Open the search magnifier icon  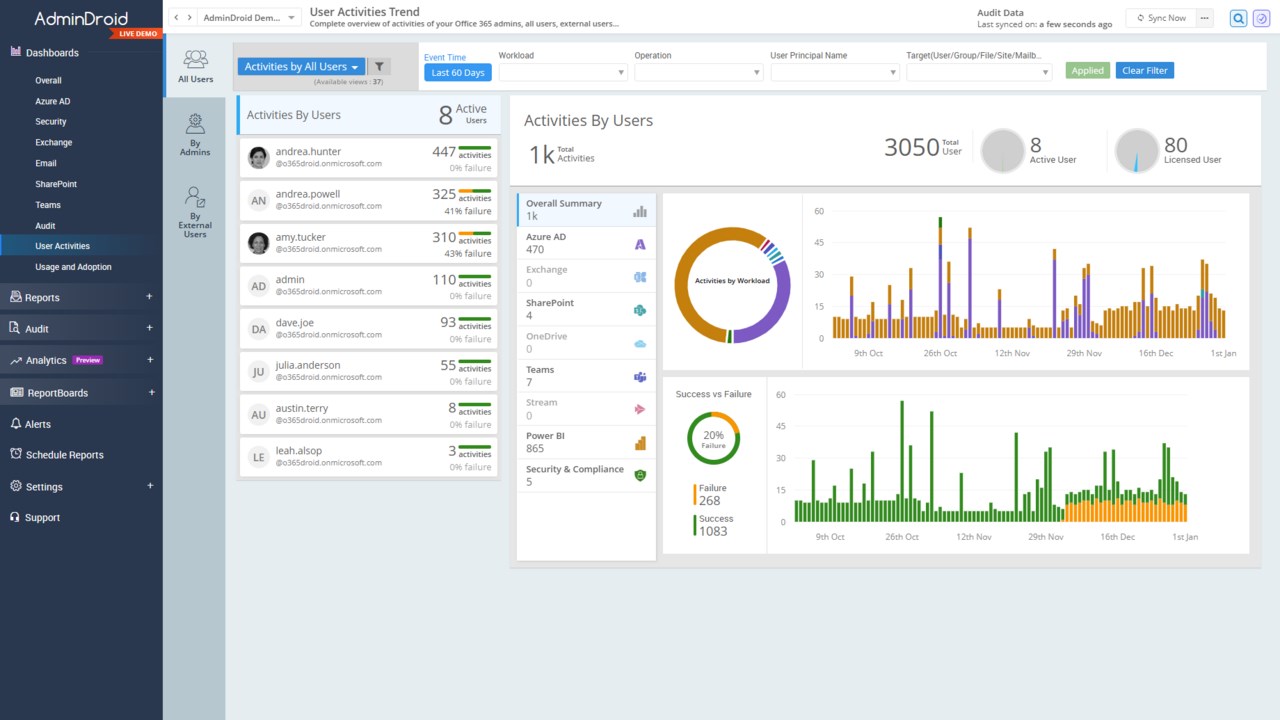tap(1238, 18)
